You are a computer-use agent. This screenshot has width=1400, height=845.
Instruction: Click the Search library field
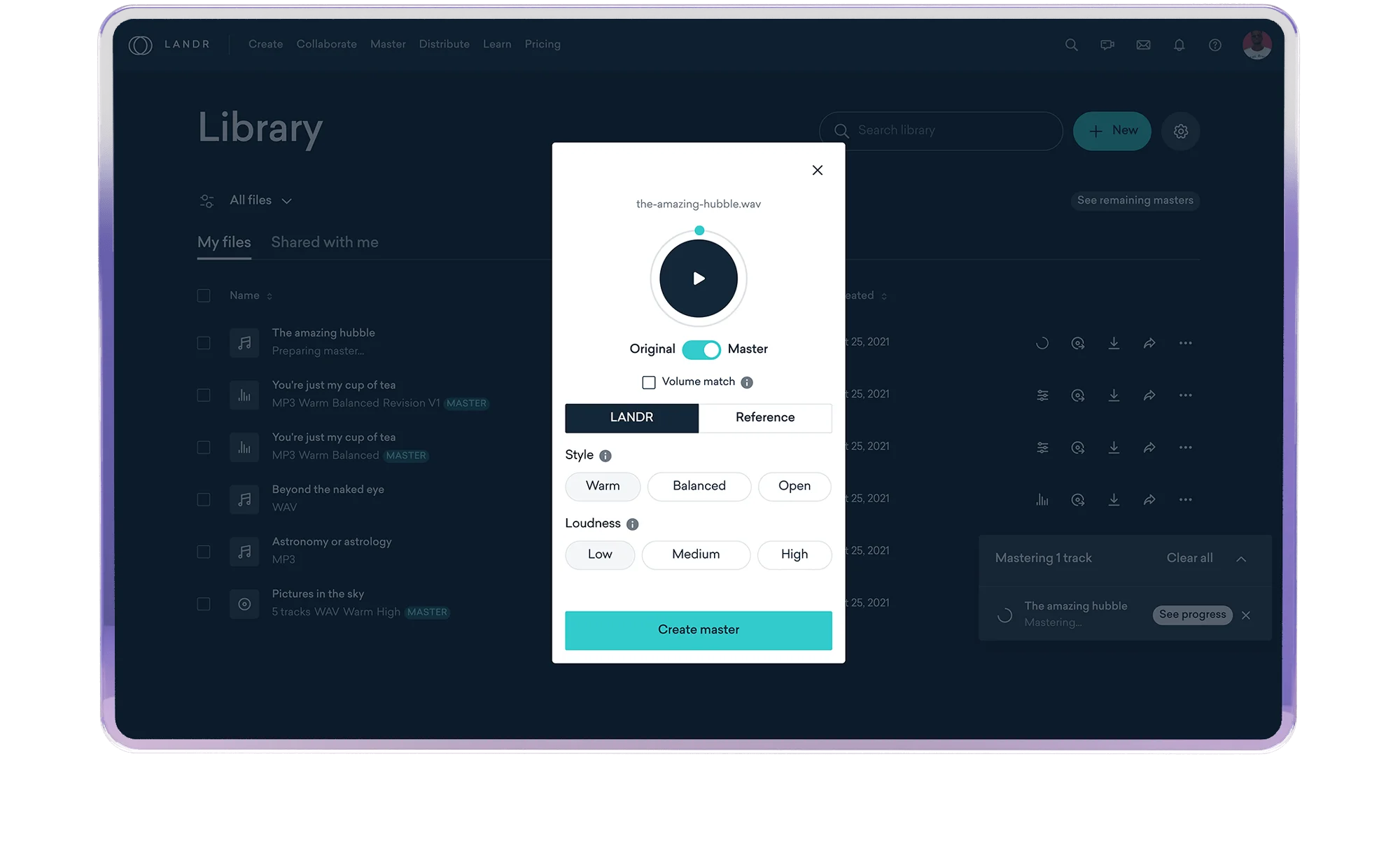pyautogui.click(x=941, y=131)
